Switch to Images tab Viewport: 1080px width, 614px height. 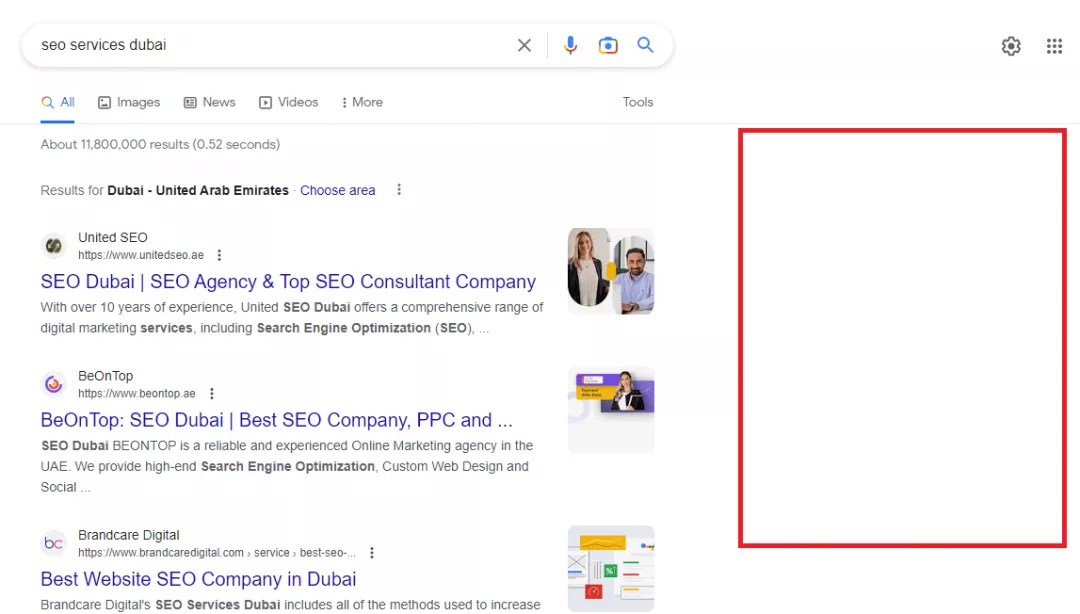[x=129, y=102]
